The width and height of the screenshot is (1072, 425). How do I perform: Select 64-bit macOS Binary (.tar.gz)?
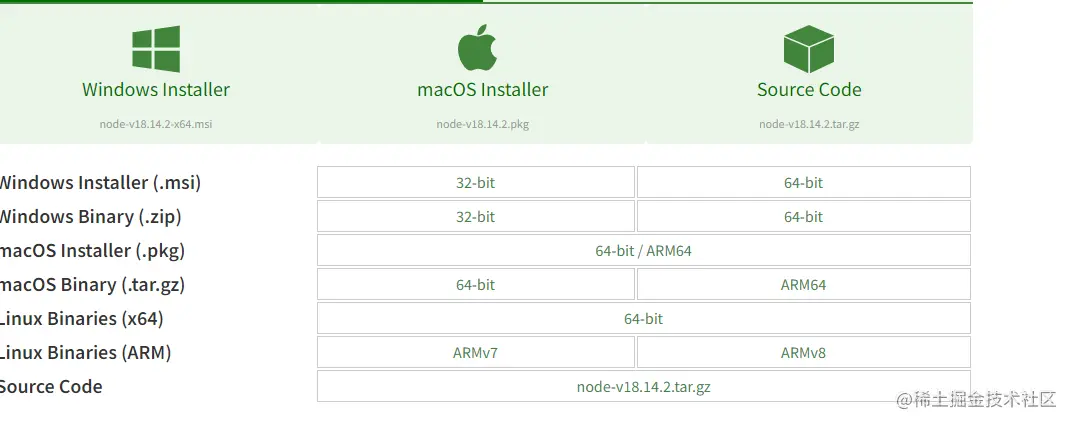pyautogui.click(x=475, y=285)
